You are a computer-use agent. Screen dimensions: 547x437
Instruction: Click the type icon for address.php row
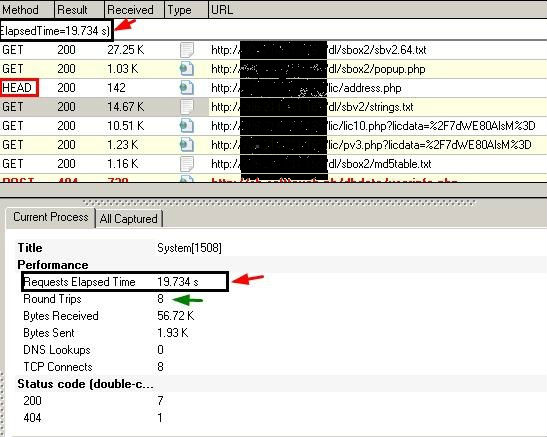(187, 88)
